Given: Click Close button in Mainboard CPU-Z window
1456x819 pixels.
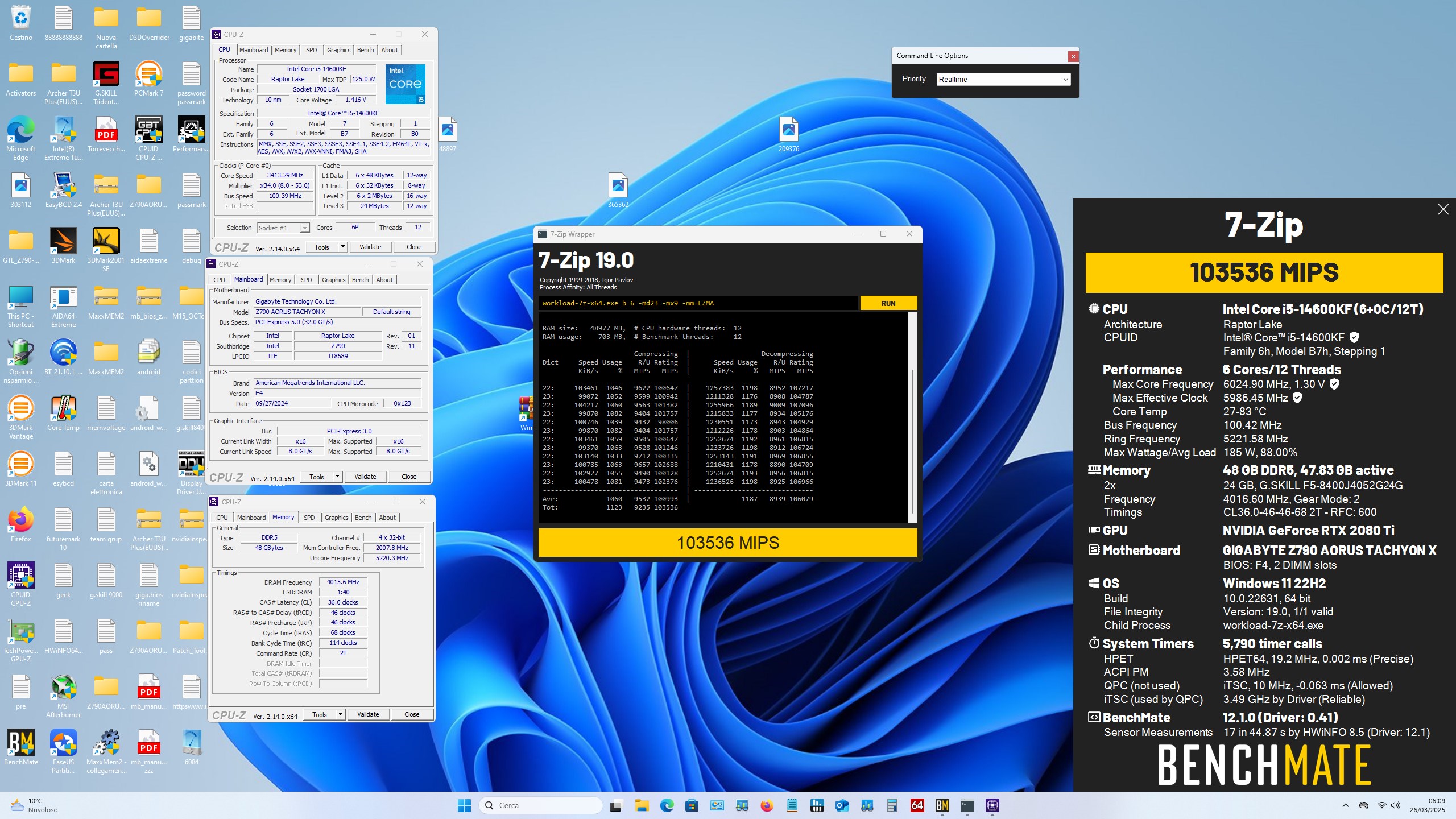Looking at the screenshot, I should pyautogui.click(x=409, y=477).
